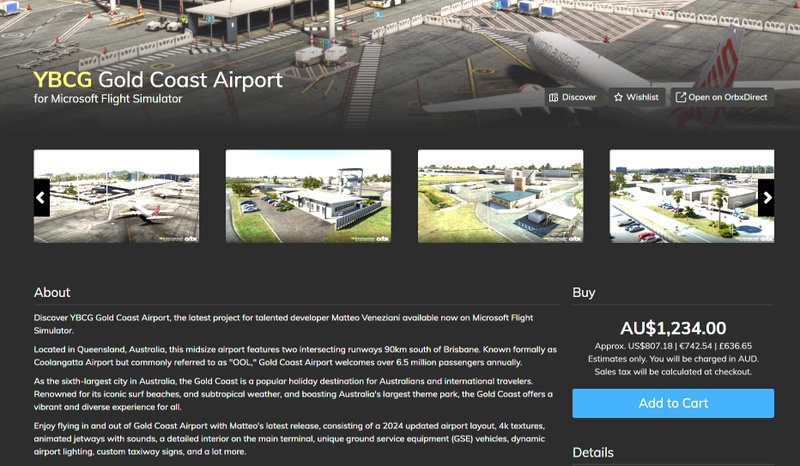Click the map icon on Discover

pos(554,97)
